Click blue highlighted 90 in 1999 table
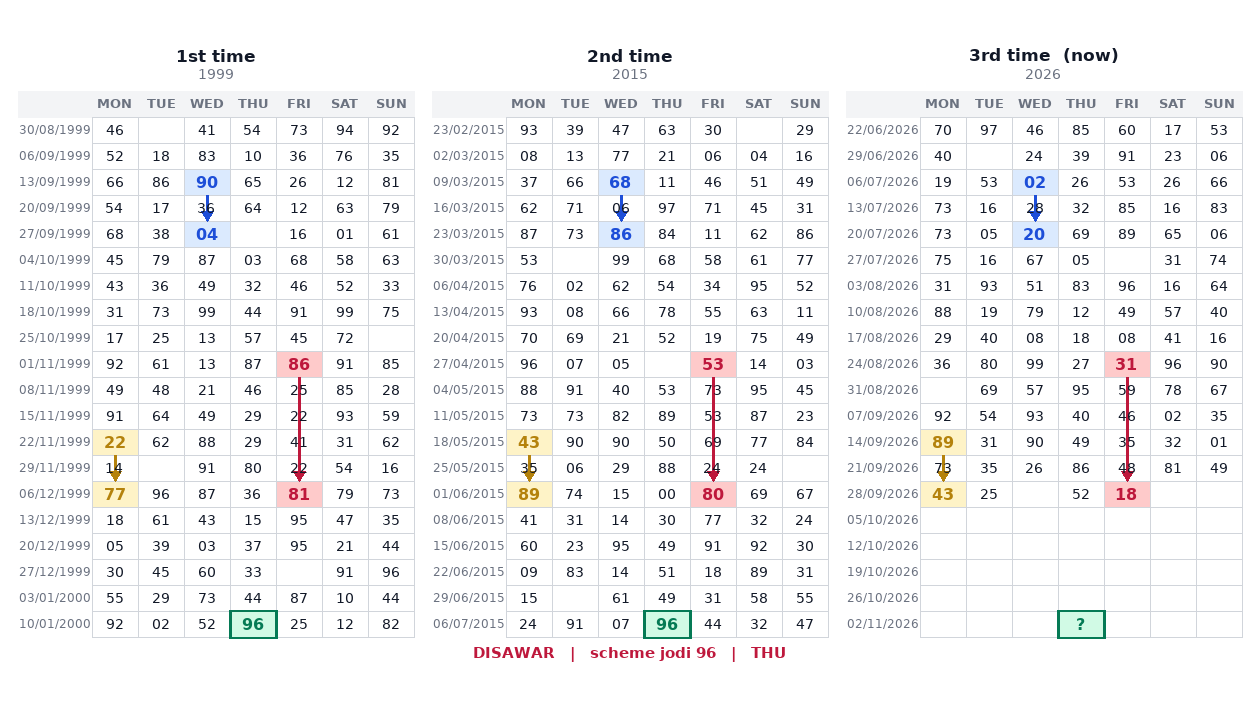1260x709 pixels. [x=207, y=182]
